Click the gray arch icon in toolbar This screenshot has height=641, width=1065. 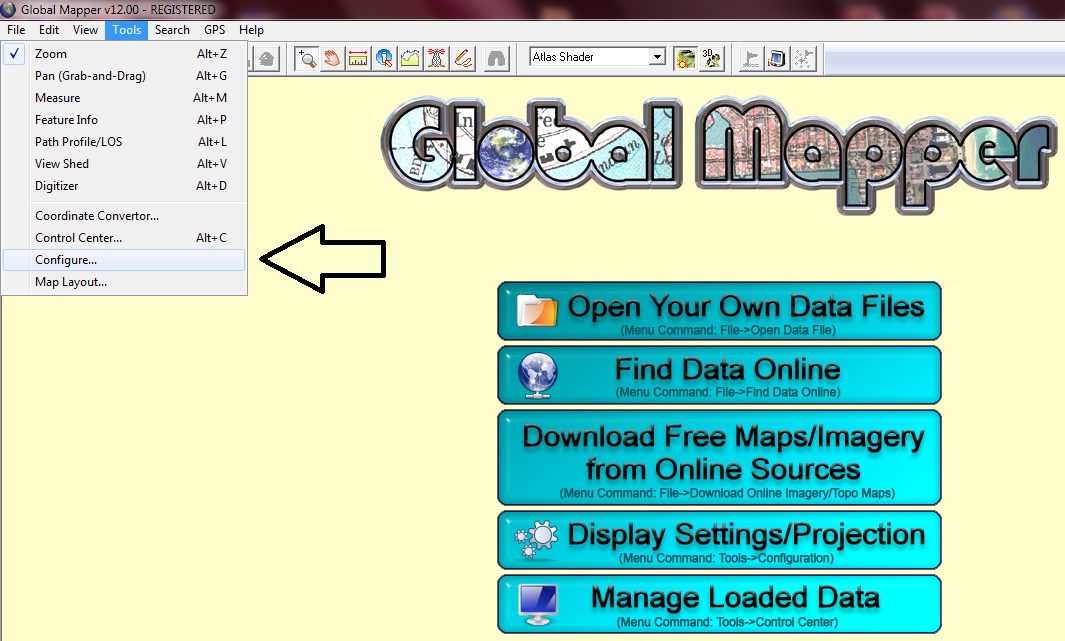tap(497, 58)
